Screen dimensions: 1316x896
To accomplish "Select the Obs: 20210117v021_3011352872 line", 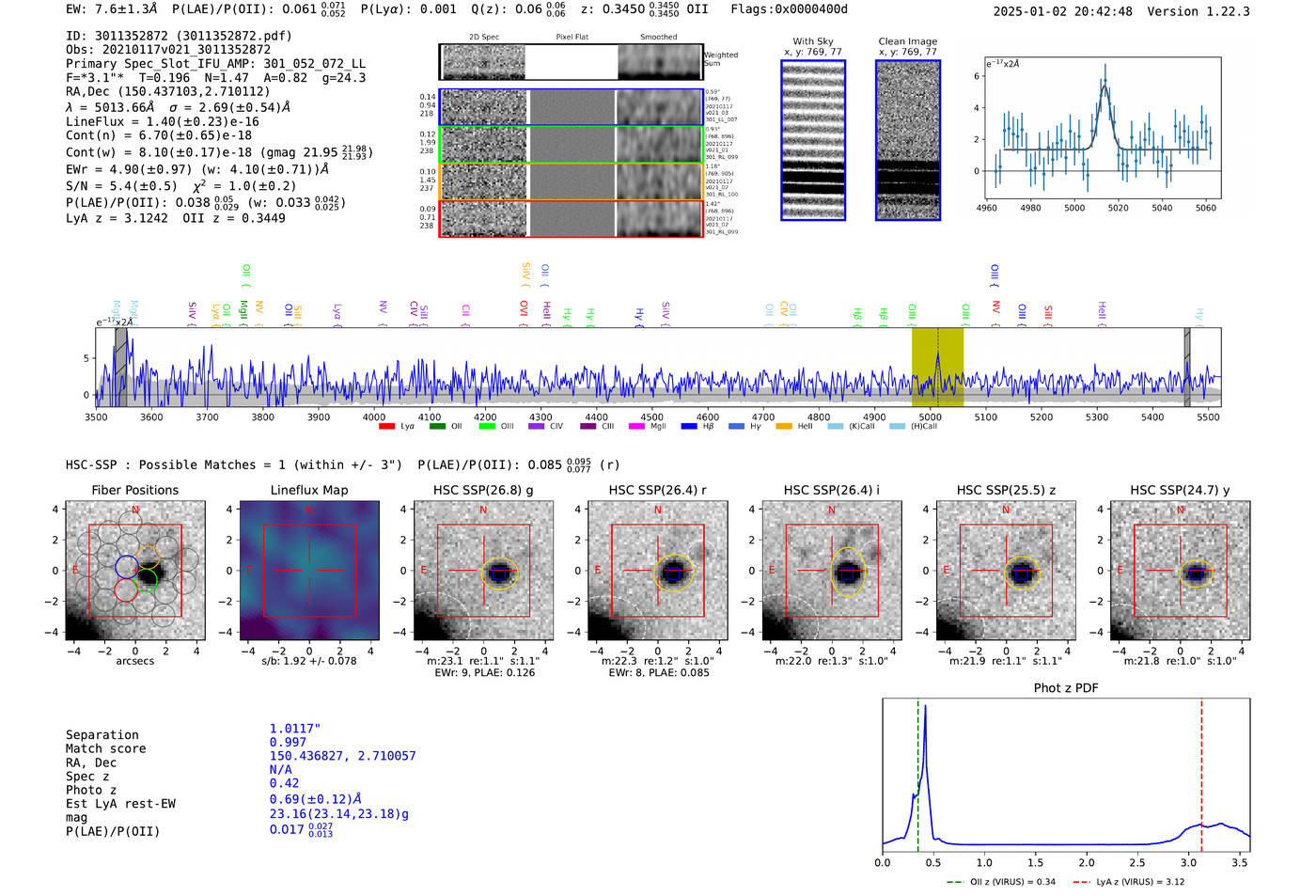I will (168, 50).
